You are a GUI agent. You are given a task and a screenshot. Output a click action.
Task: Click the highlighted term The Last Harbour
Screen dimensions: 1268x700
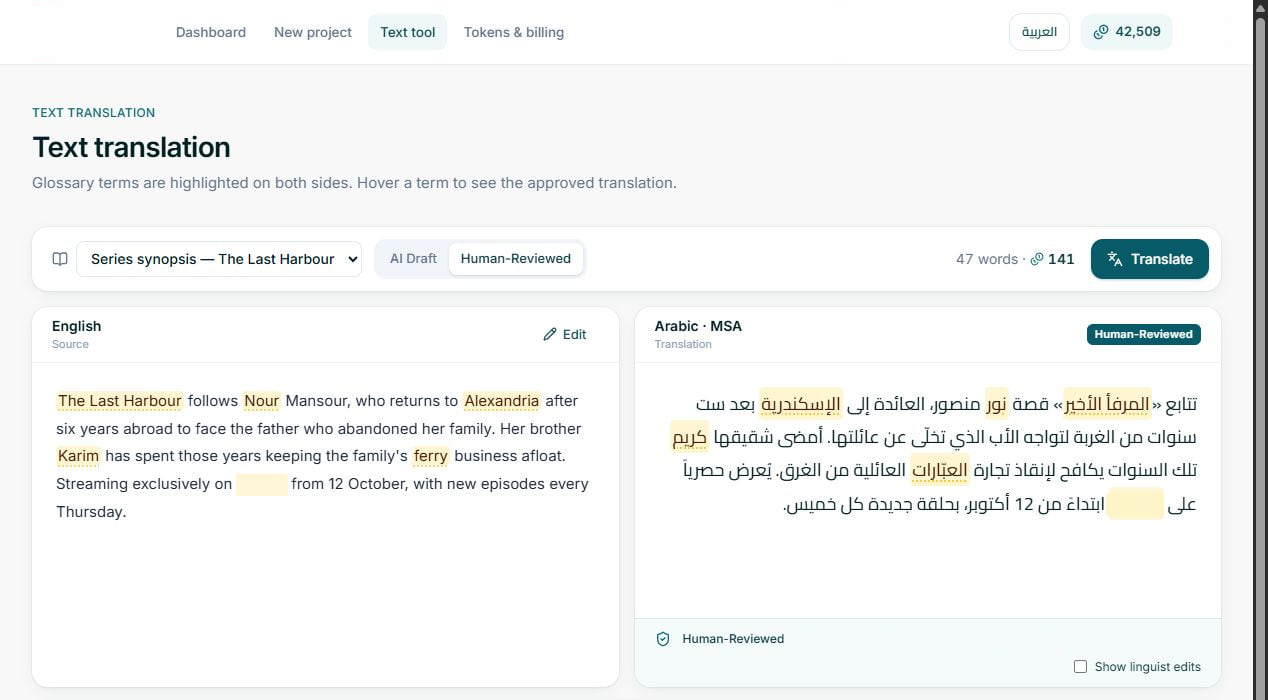click(120, 401)
